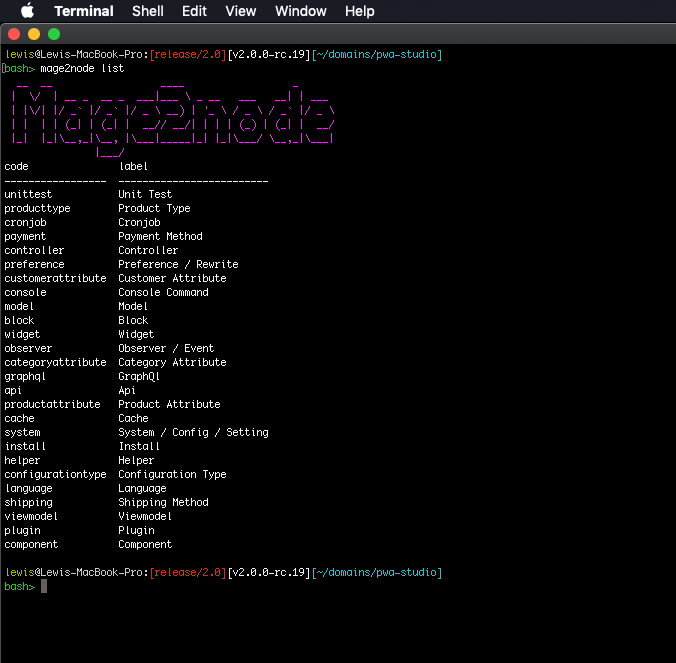The image size is (676, 663).
Task: Click the 'Category Attribute' label
Action: [x=172, y=363]
